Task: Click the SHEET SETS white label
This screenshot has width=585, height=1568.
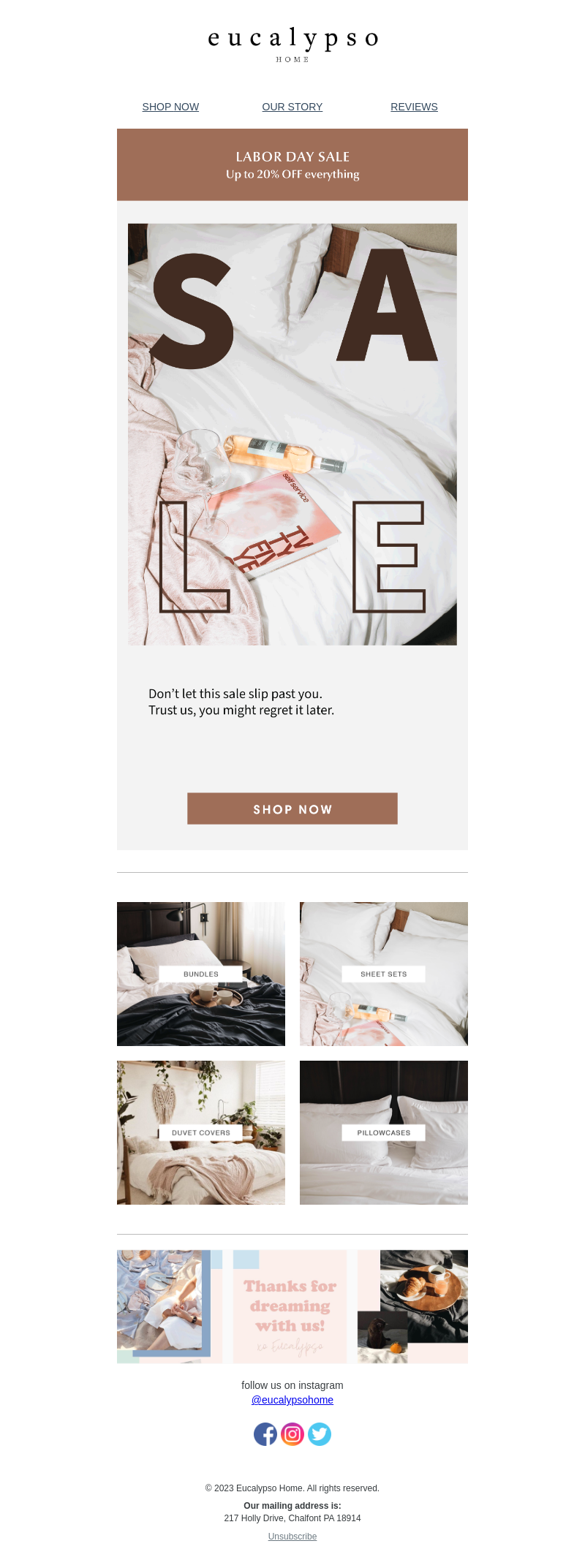Action: [384, 974]
